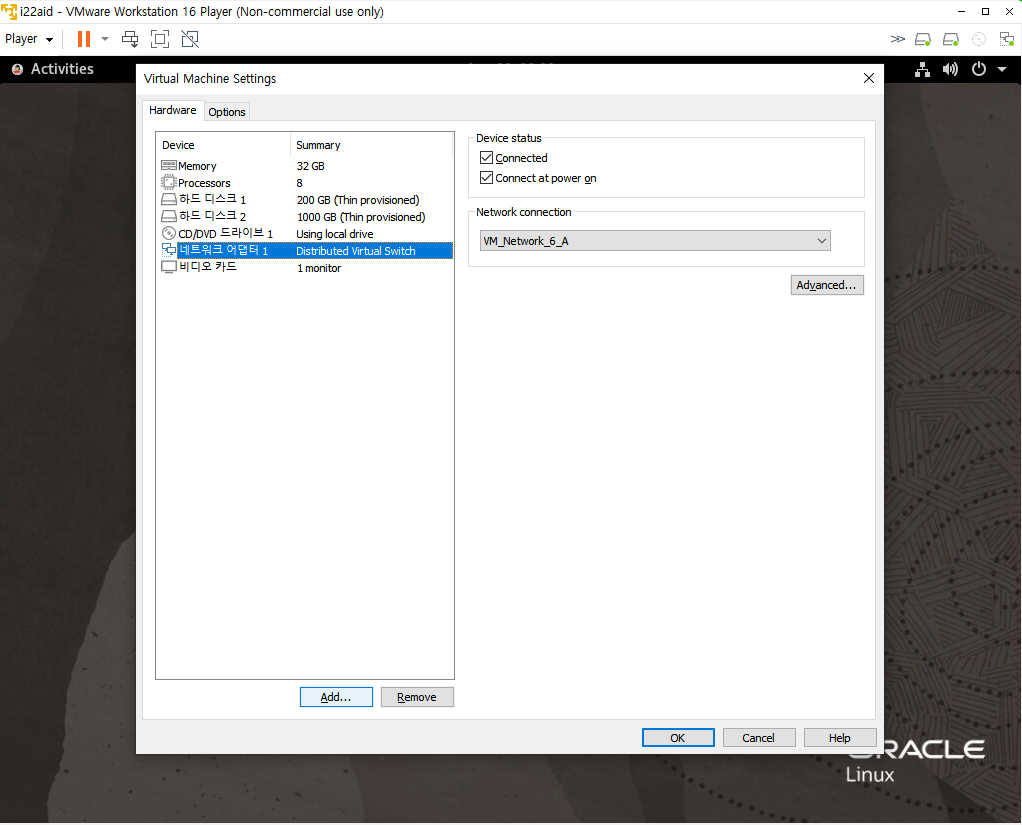The image size is (1022, 825).
Task: Click the Summary column header
Action: (x=372, y=145)
